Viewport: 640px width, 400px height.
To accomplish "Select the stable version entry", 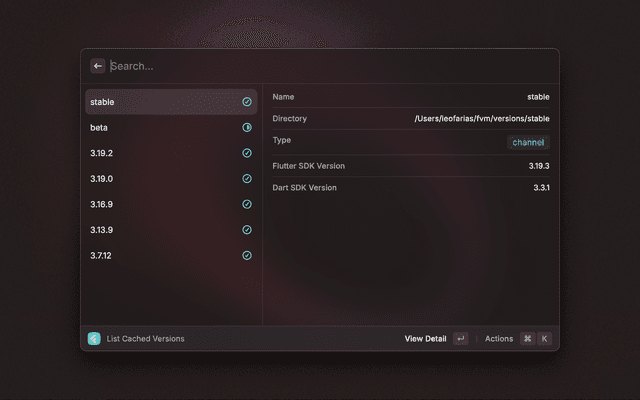I will click(x=160, y=102).
